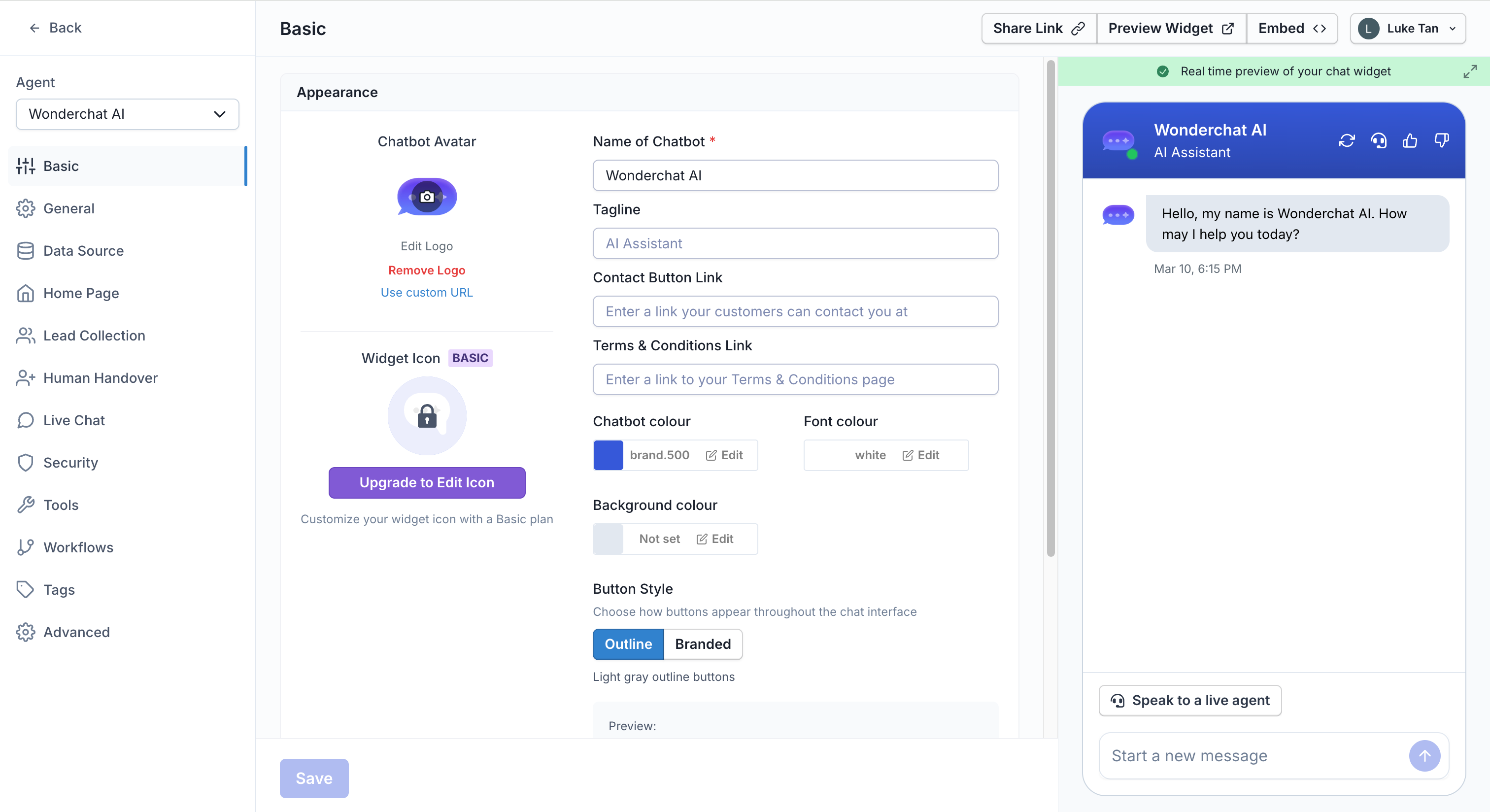This screenshot has height=812, width=1490.
Task: Click the Use custom URL link
Action: click(427, 292)
